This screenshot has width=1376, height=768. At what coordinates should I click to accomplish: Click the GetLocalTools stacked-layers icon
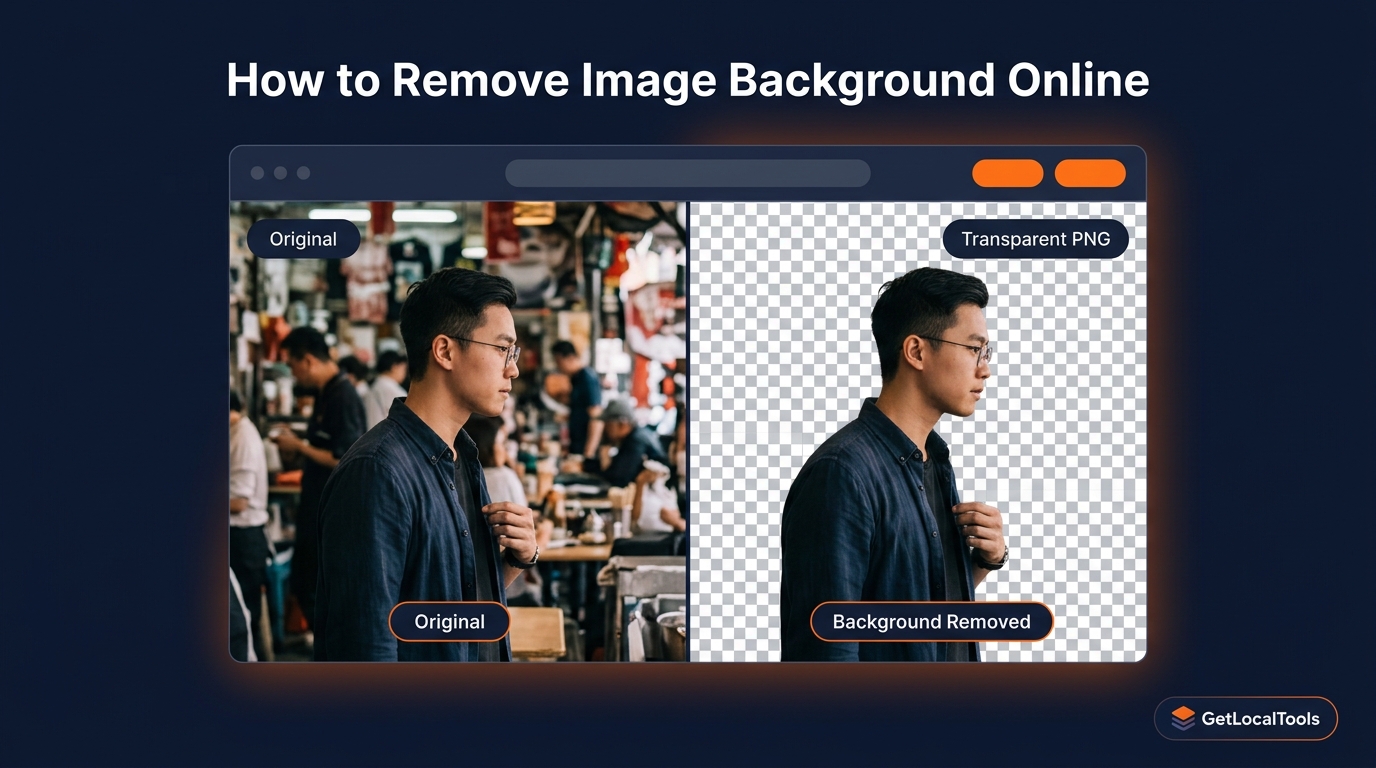click(1183, 718)
